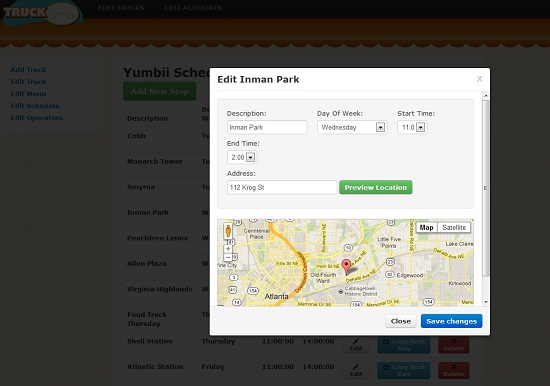
Task: Click the red location marker pin
Action: click(x=346, y=267)
